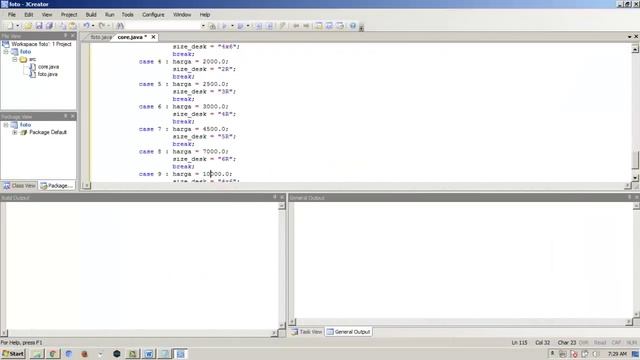Open the Tools menu
640x360 pixels.
127,15
